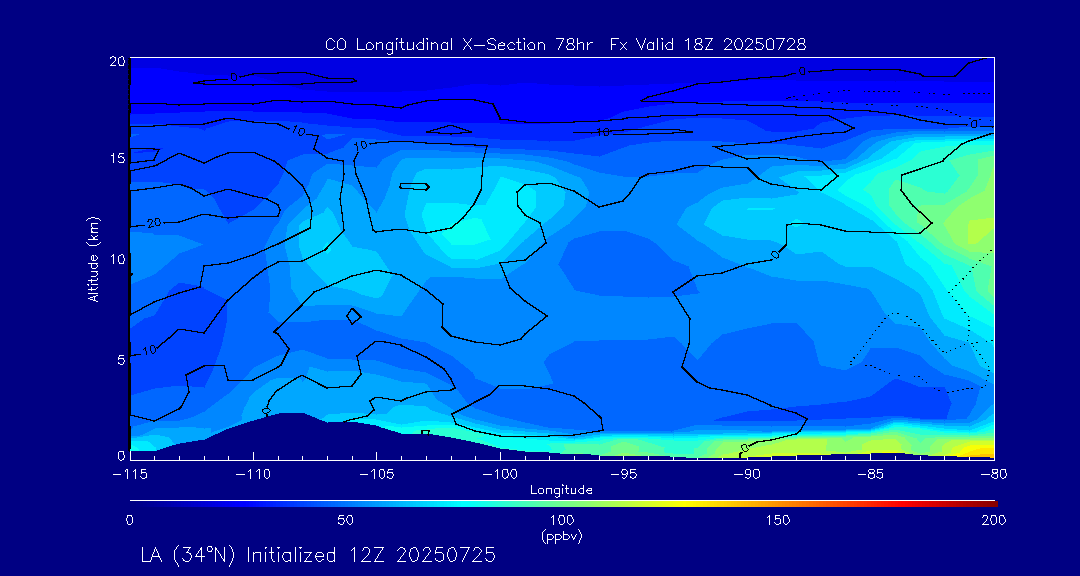Image resolution: width=1080 pixels, height=576 pixels.
Task: Click the '-95' longitude tick label
Action: 623,475
